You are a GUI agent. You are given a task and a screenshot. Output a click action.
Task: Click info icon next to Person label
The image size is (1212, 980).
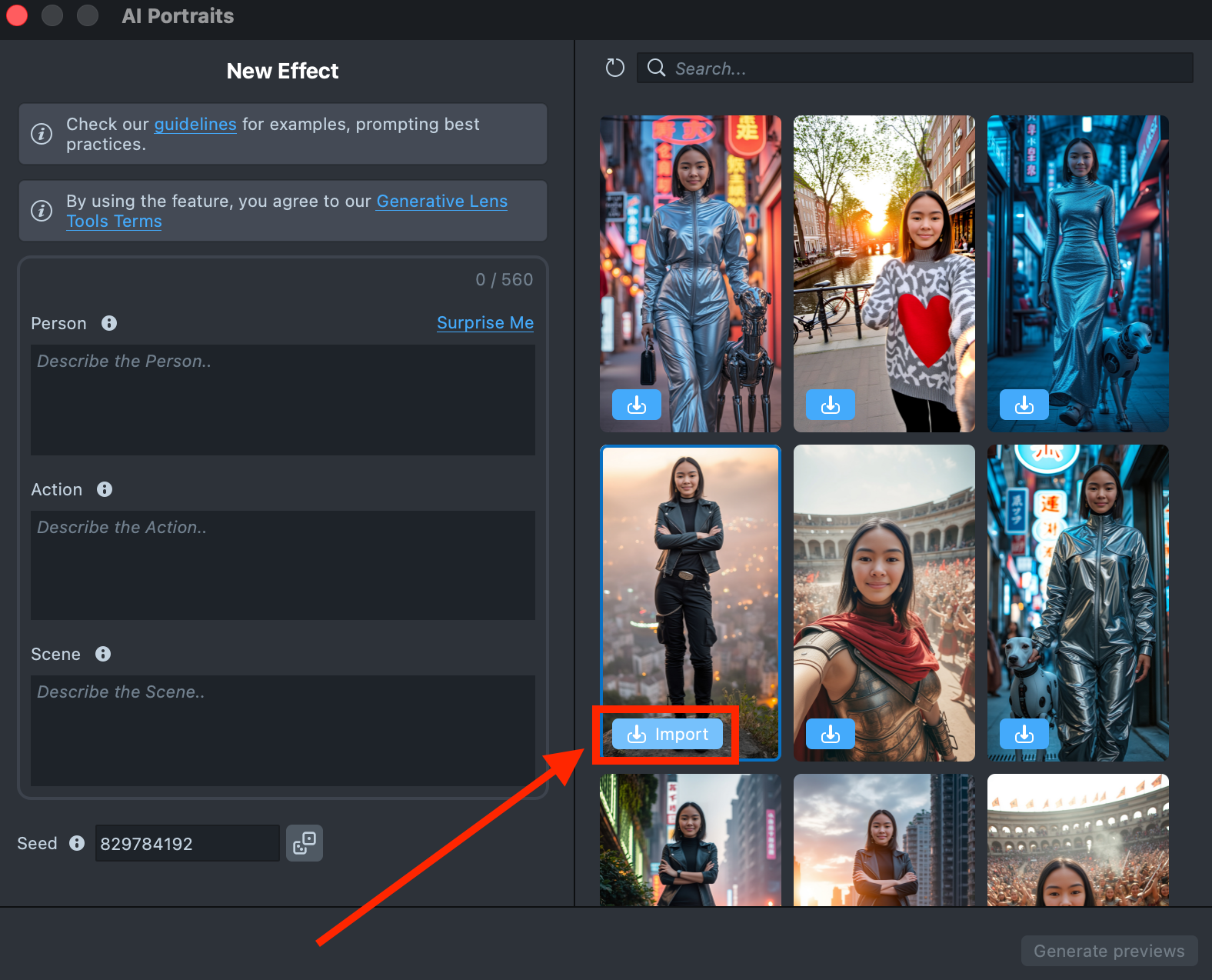(x=109, y=323)
